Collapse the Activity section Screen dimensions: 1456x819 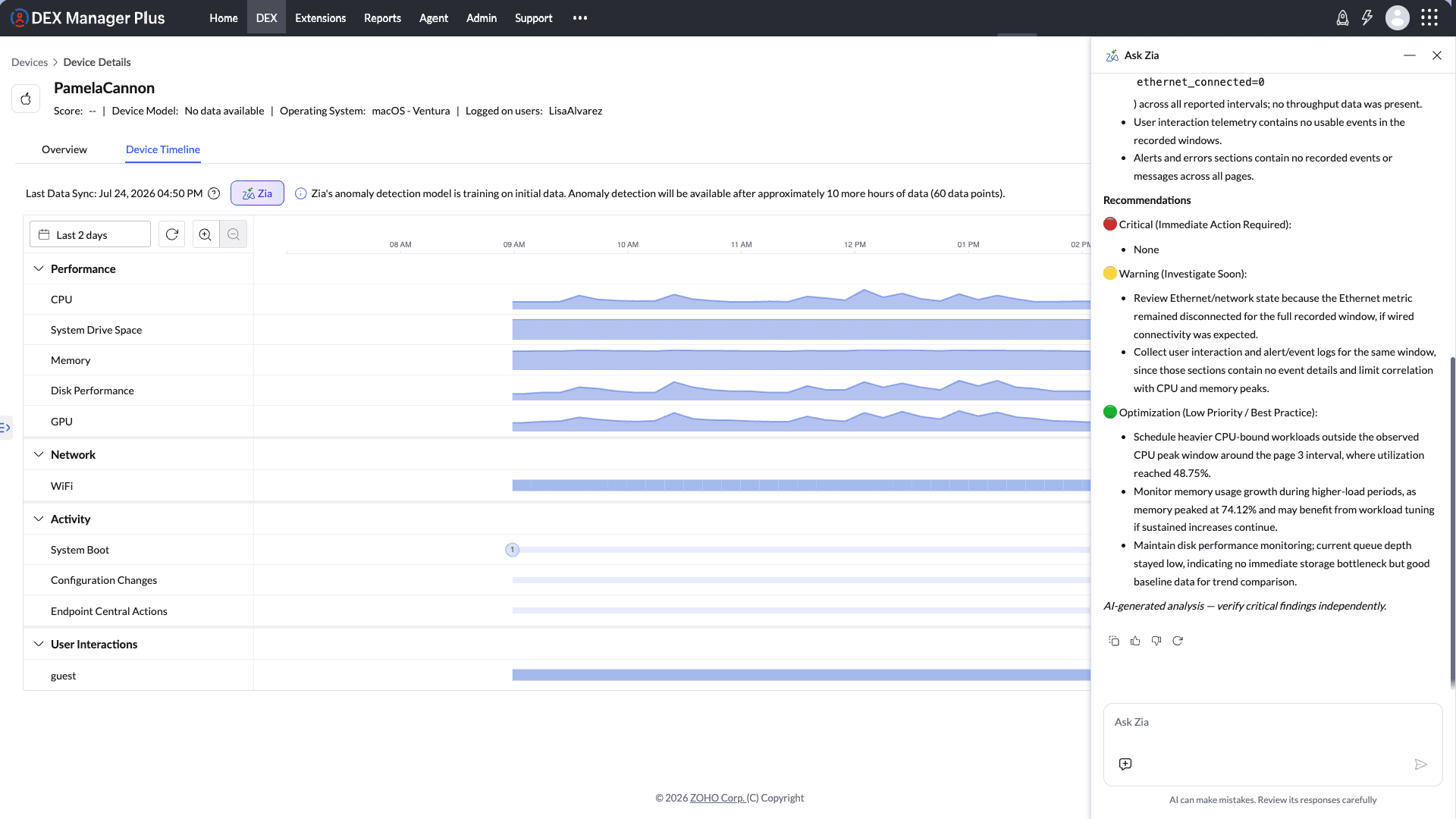pyautogui.click(x=39, y=519)
